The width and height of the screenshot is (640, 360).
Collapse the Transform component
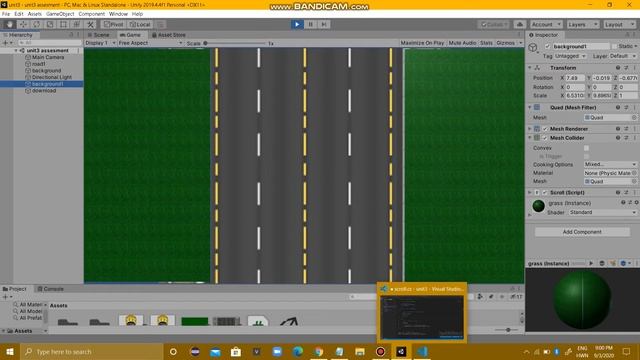(x=530, y=68)
